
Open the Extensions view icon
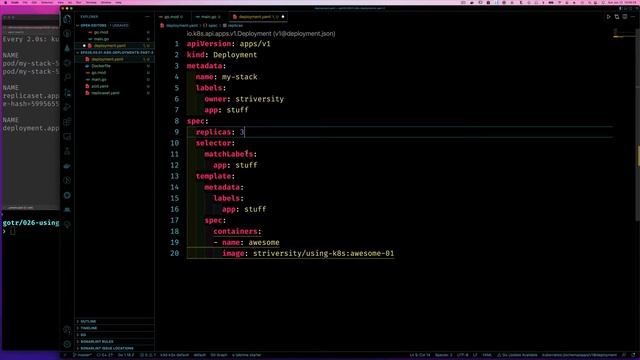tap(67, 122)
